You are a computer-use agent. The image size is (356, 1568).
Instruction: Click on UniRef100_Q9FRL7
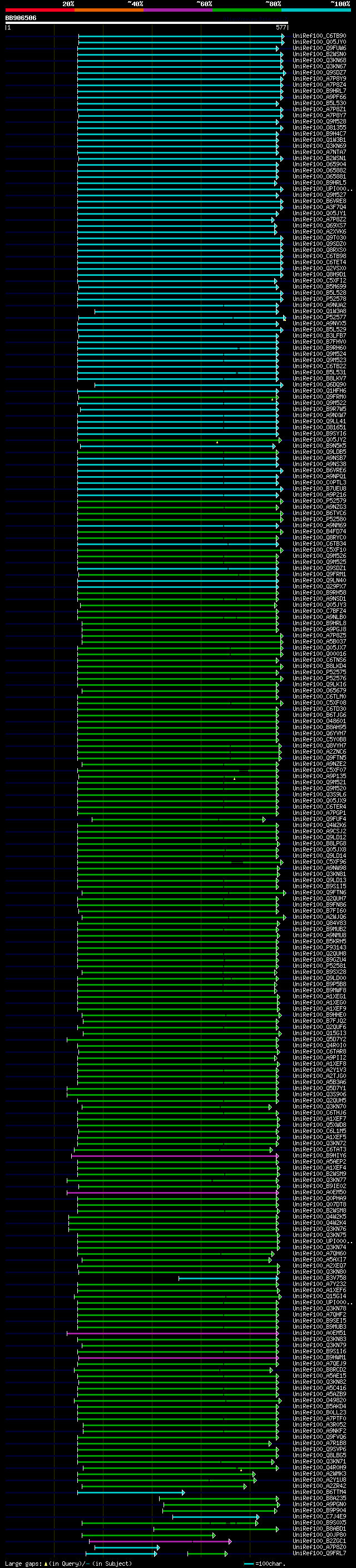pyautogui.click(x=319, y=1554)
